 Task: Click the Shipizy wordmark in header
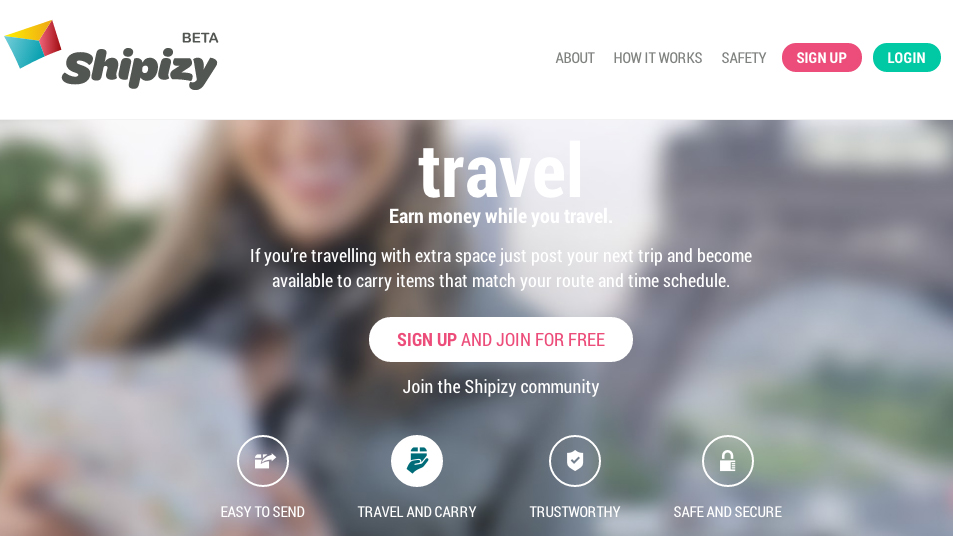click(139, 69)
